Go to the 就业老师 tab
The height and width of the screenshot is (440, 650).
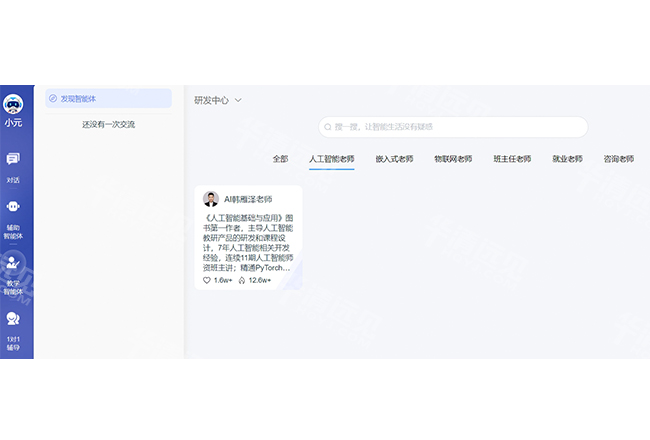[x=567, y=159]
